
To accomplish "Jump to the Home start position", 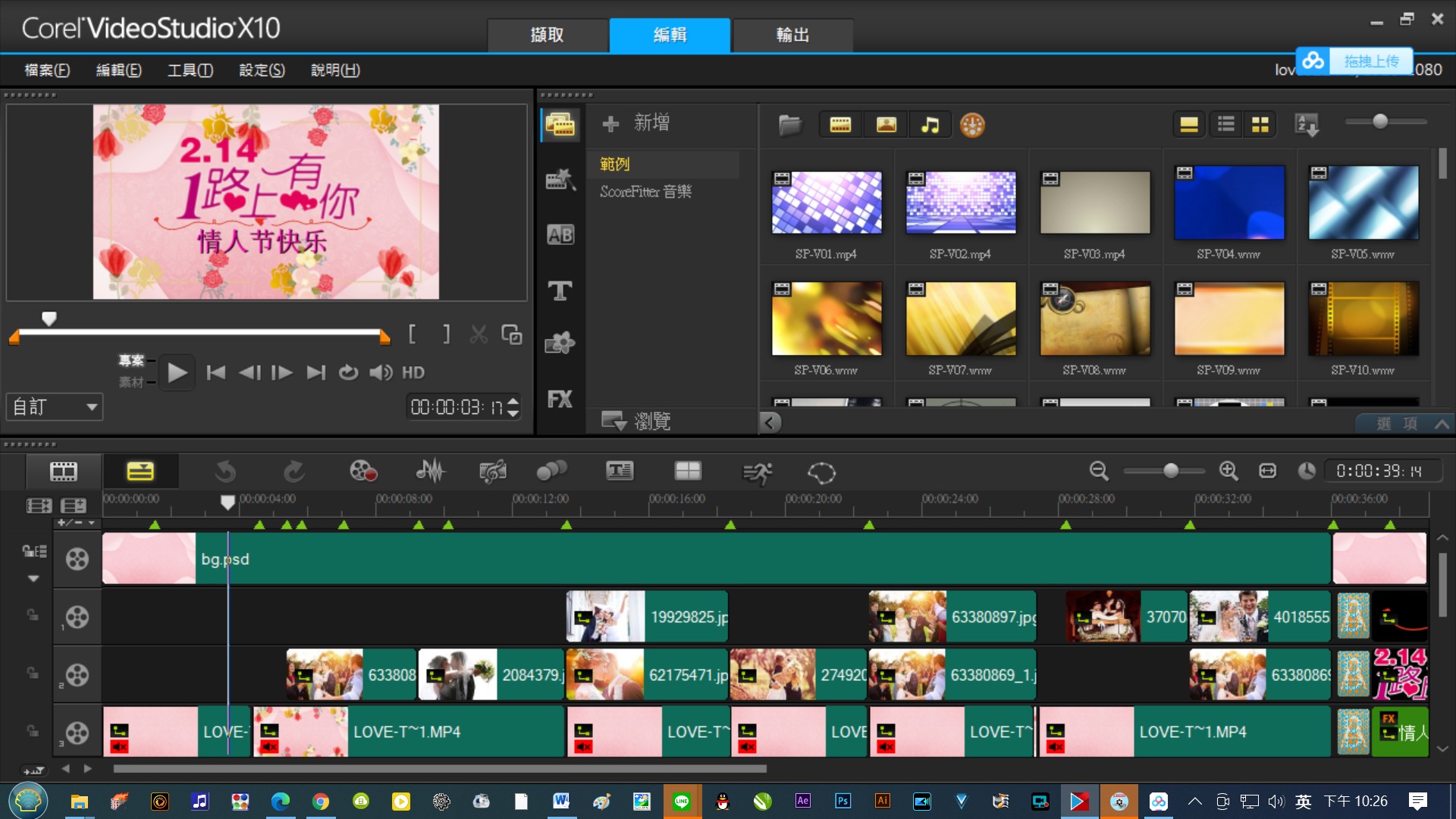I will [216, 373].
